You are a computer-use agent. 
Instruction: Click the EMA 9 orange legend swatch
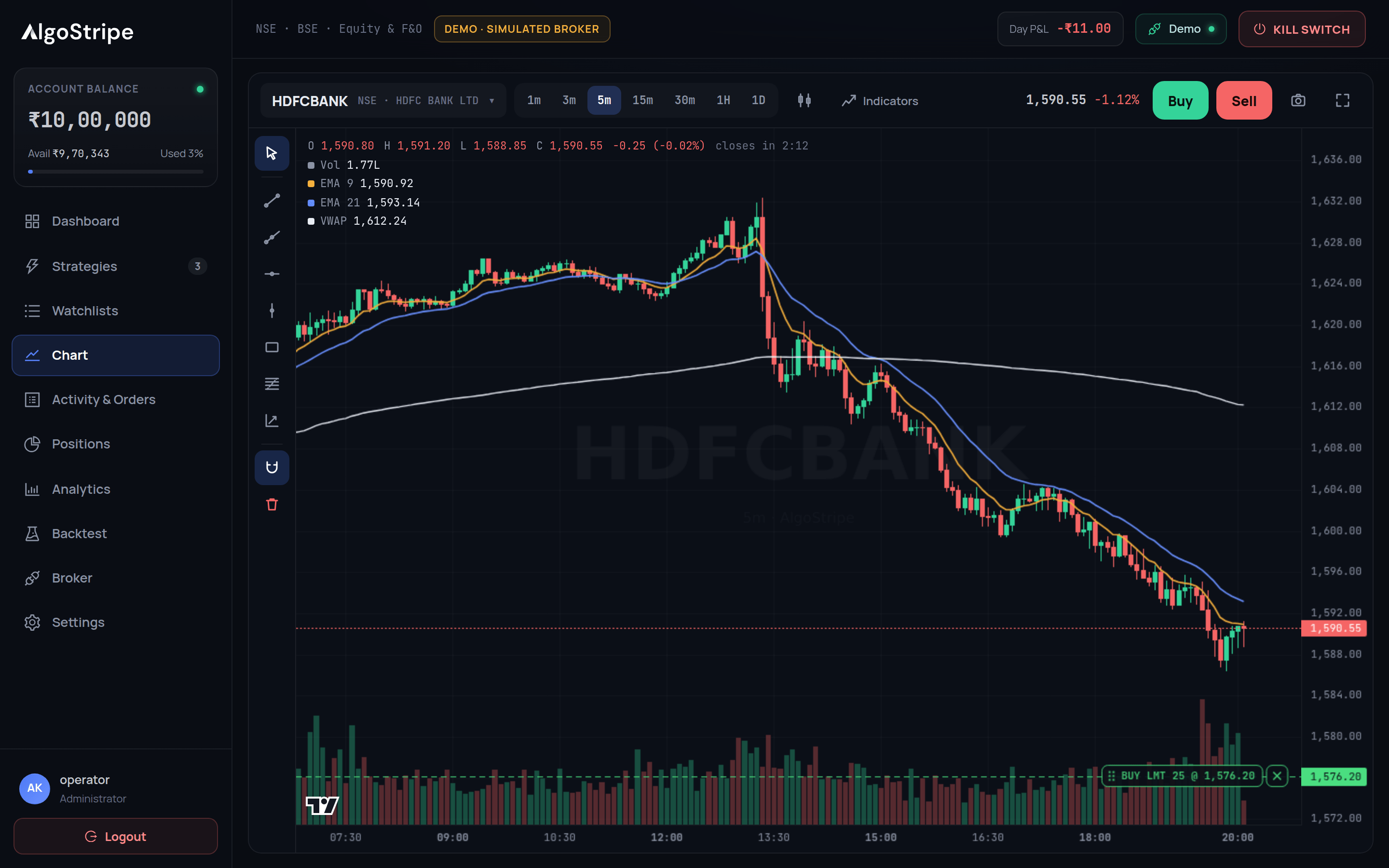tap(311, 184)
